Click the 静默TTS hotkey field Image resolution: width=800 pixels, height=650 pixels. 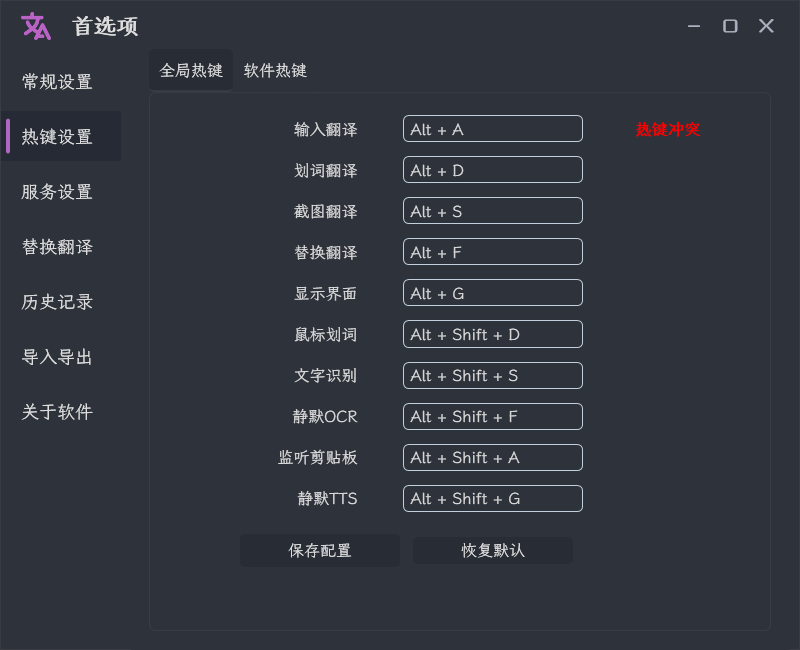493,498
